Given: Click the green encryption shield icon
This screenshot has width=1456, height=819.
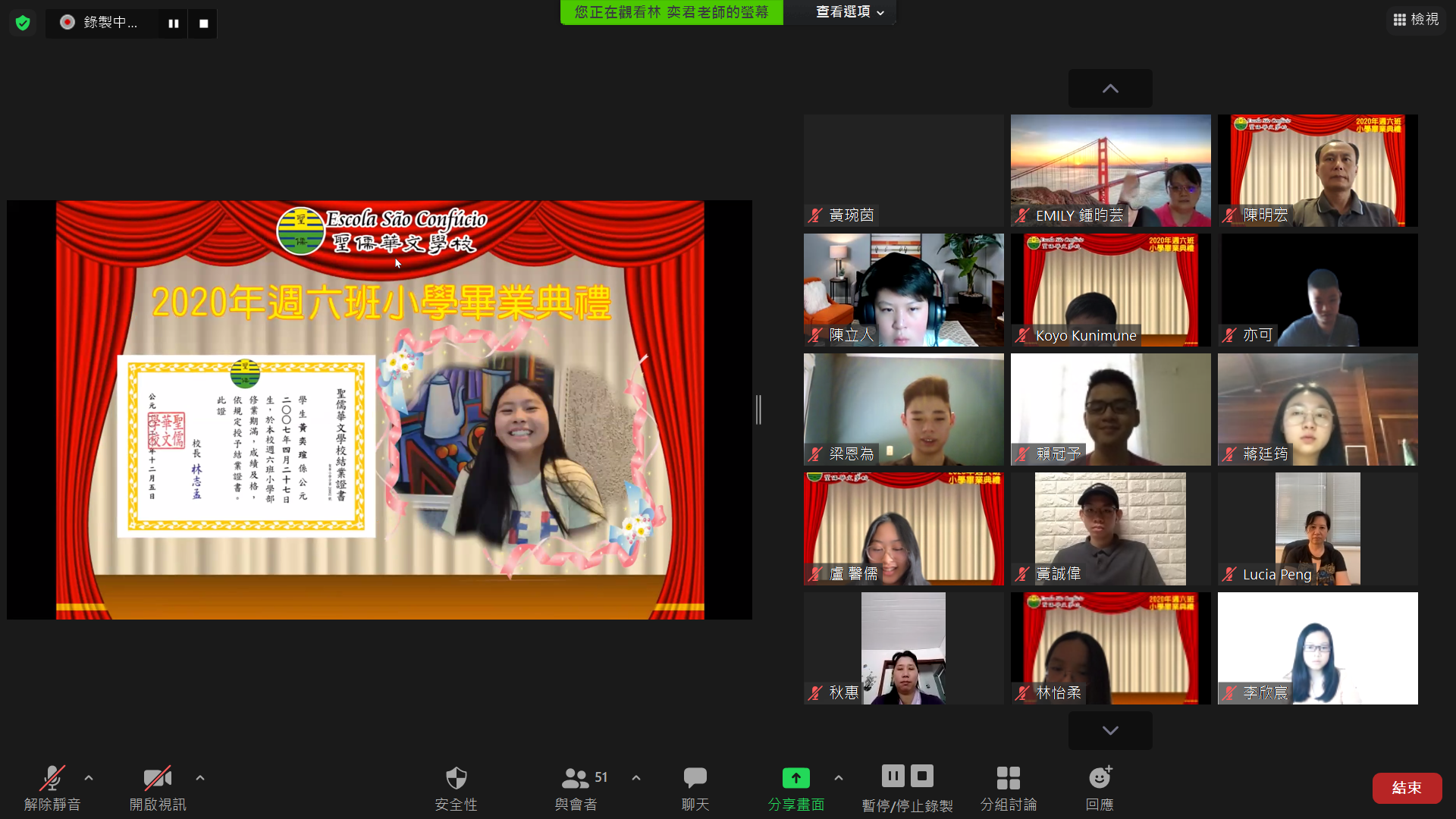Looking at the screenshot, I should [x=23, y=23].
